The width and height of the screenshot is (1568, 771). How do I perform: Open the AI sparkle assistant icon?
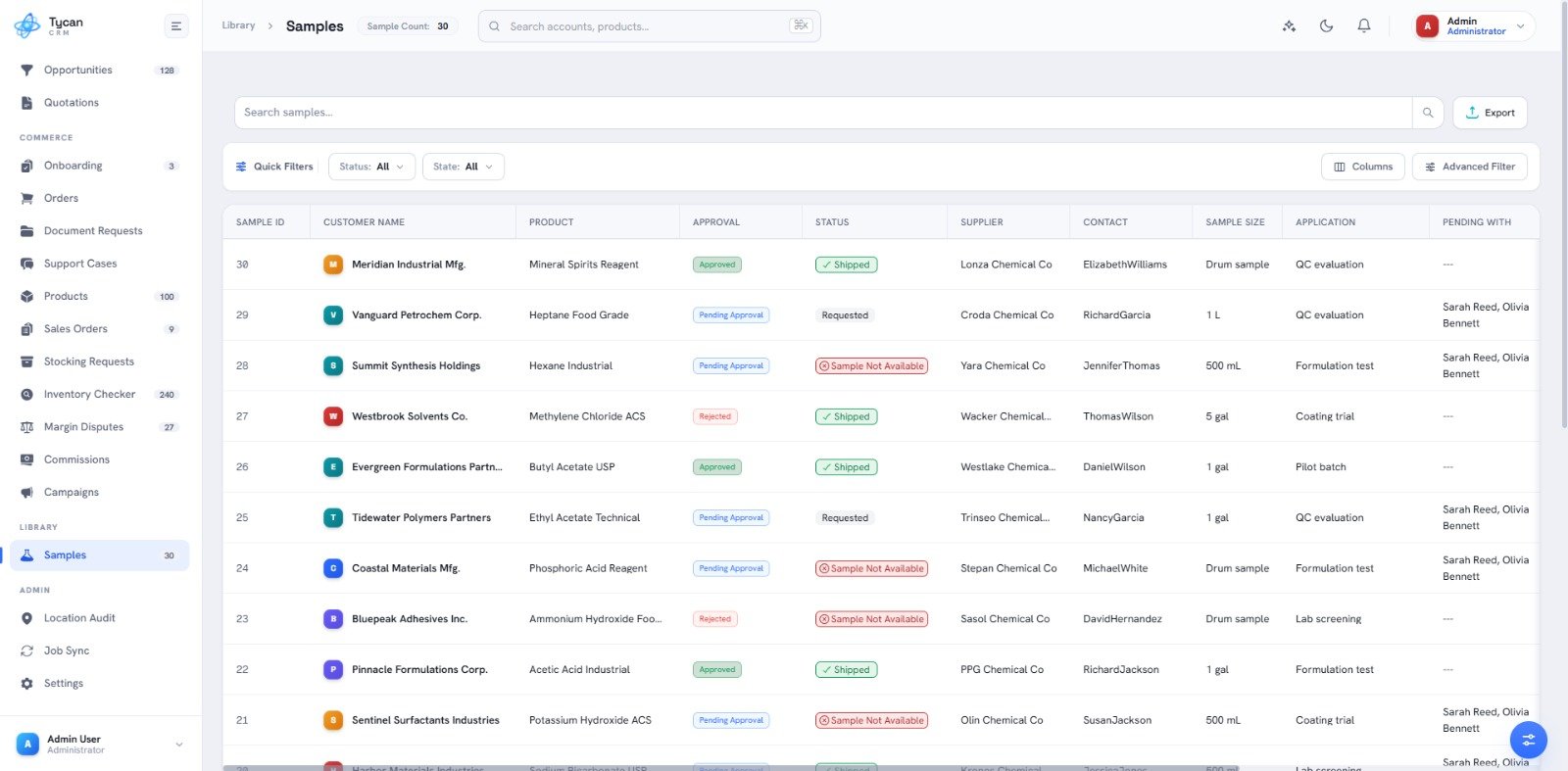(x=1289, y=26)
